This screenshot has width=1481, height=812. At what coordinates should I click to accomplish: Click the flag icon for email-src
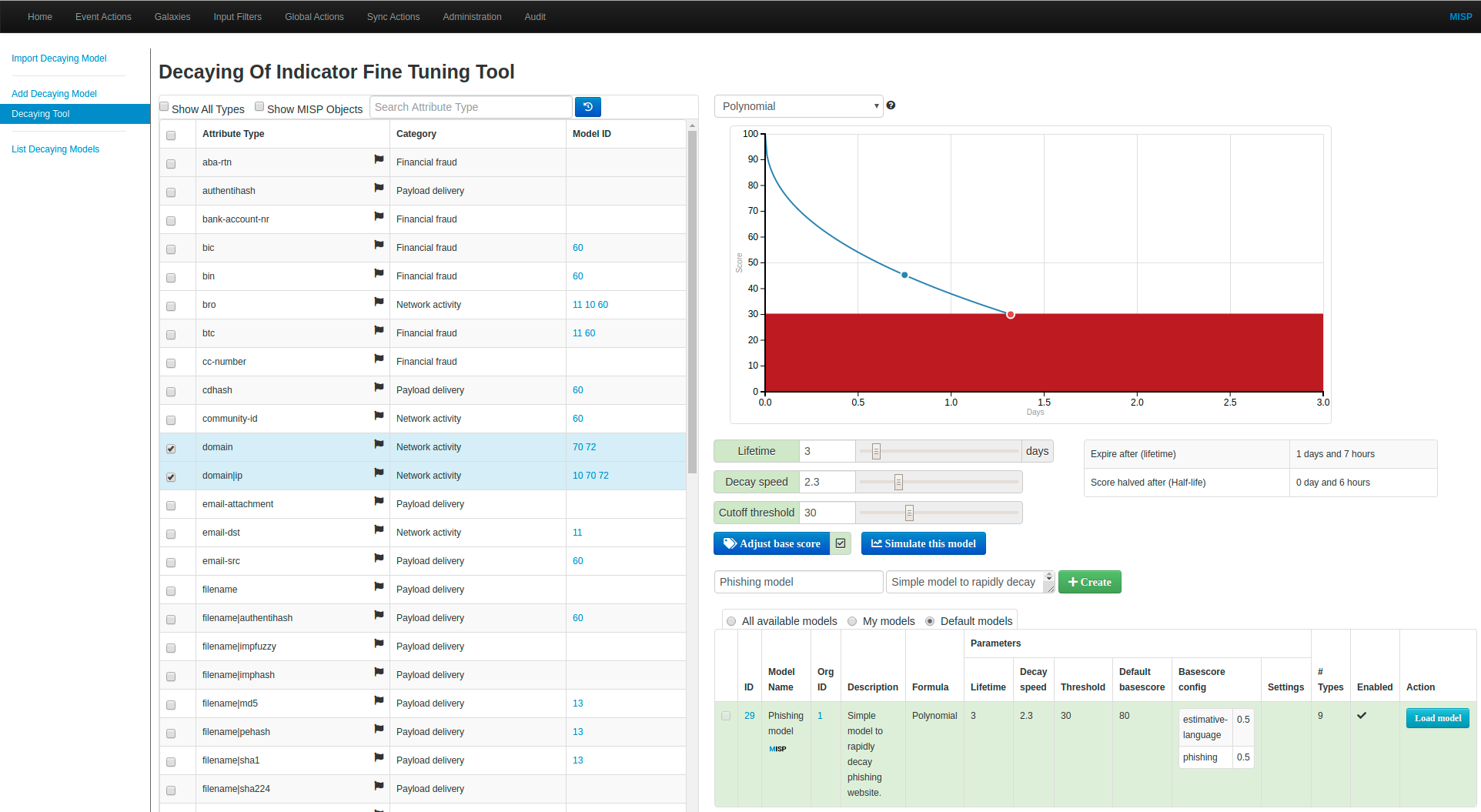click(379, 558)
